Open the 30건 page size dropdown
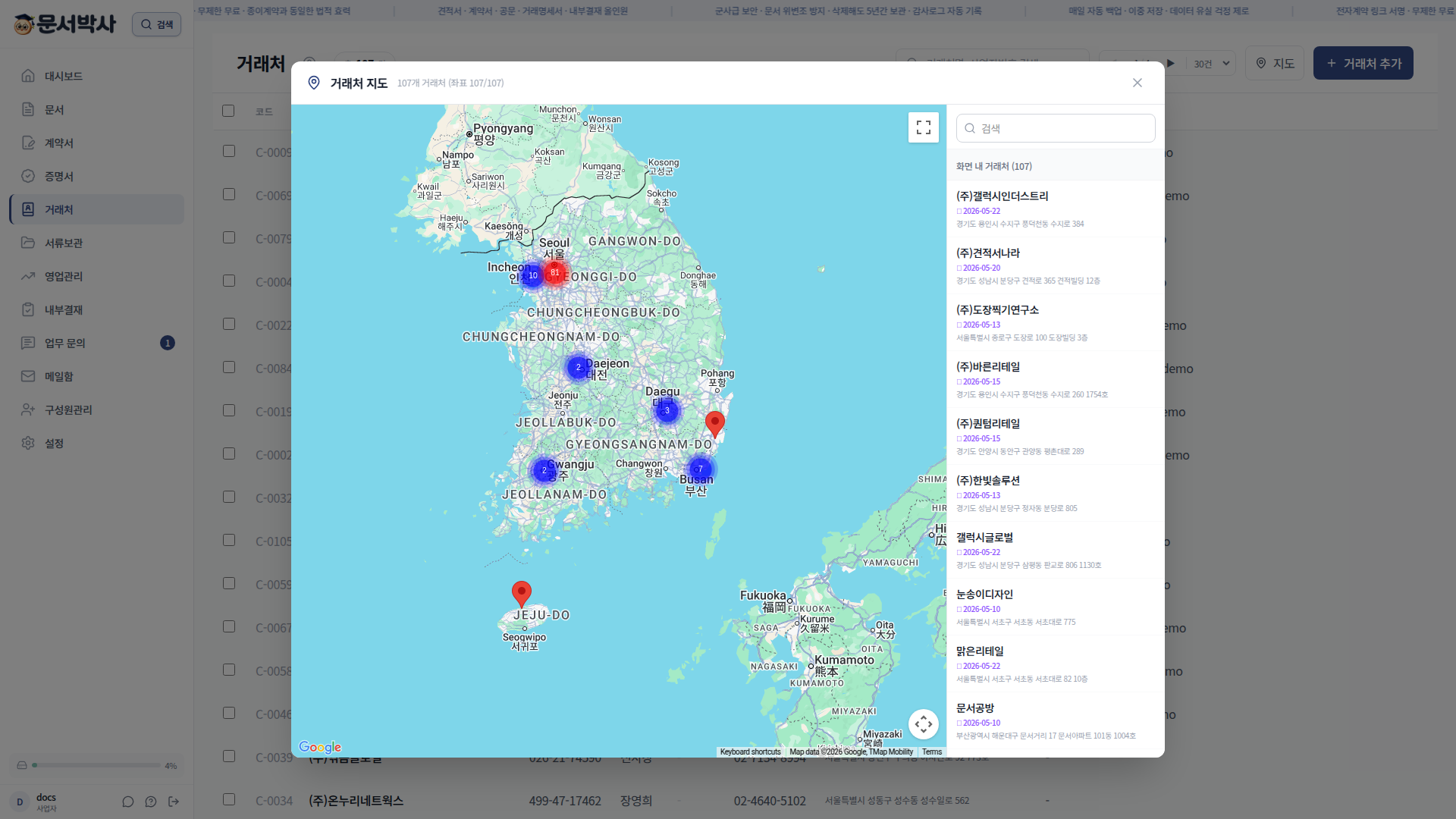This screenshot has width=1456, height=819. tap(1211, 64)
